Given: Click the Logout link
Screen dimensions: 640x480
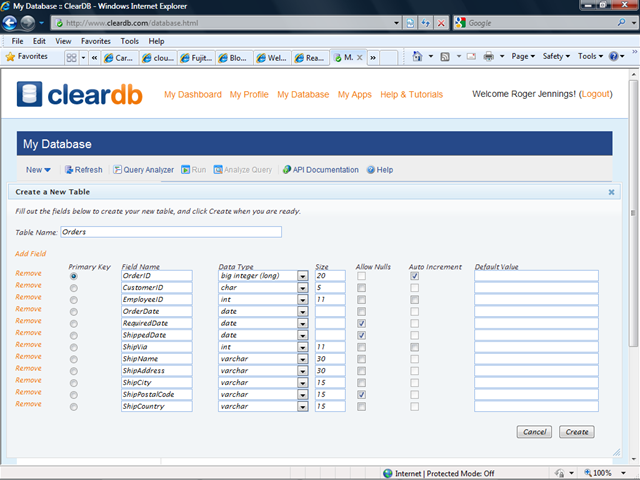Looking at the screenshot, I should (596, 94).
